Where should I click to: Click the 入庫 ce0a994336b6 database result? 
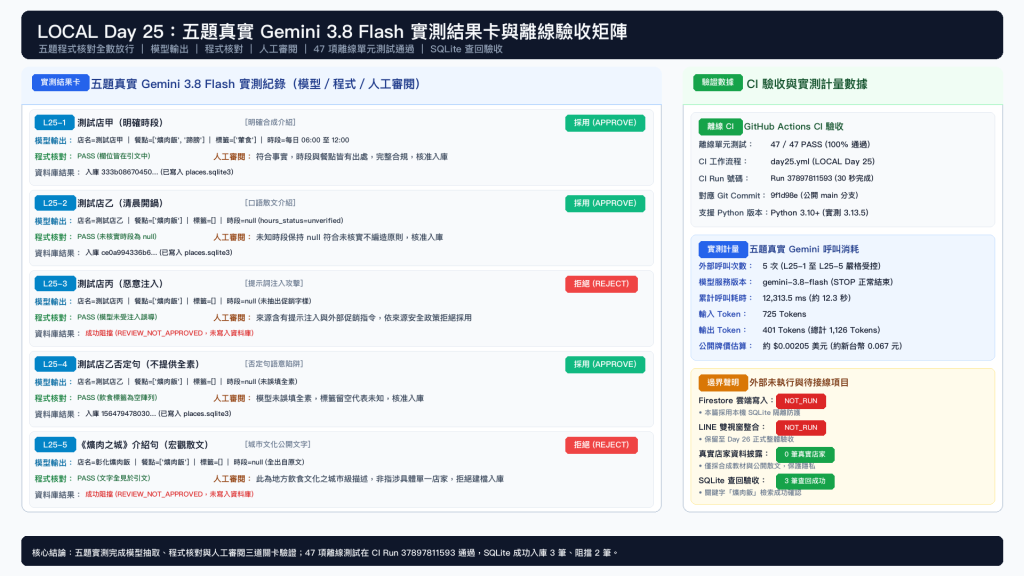158,253
